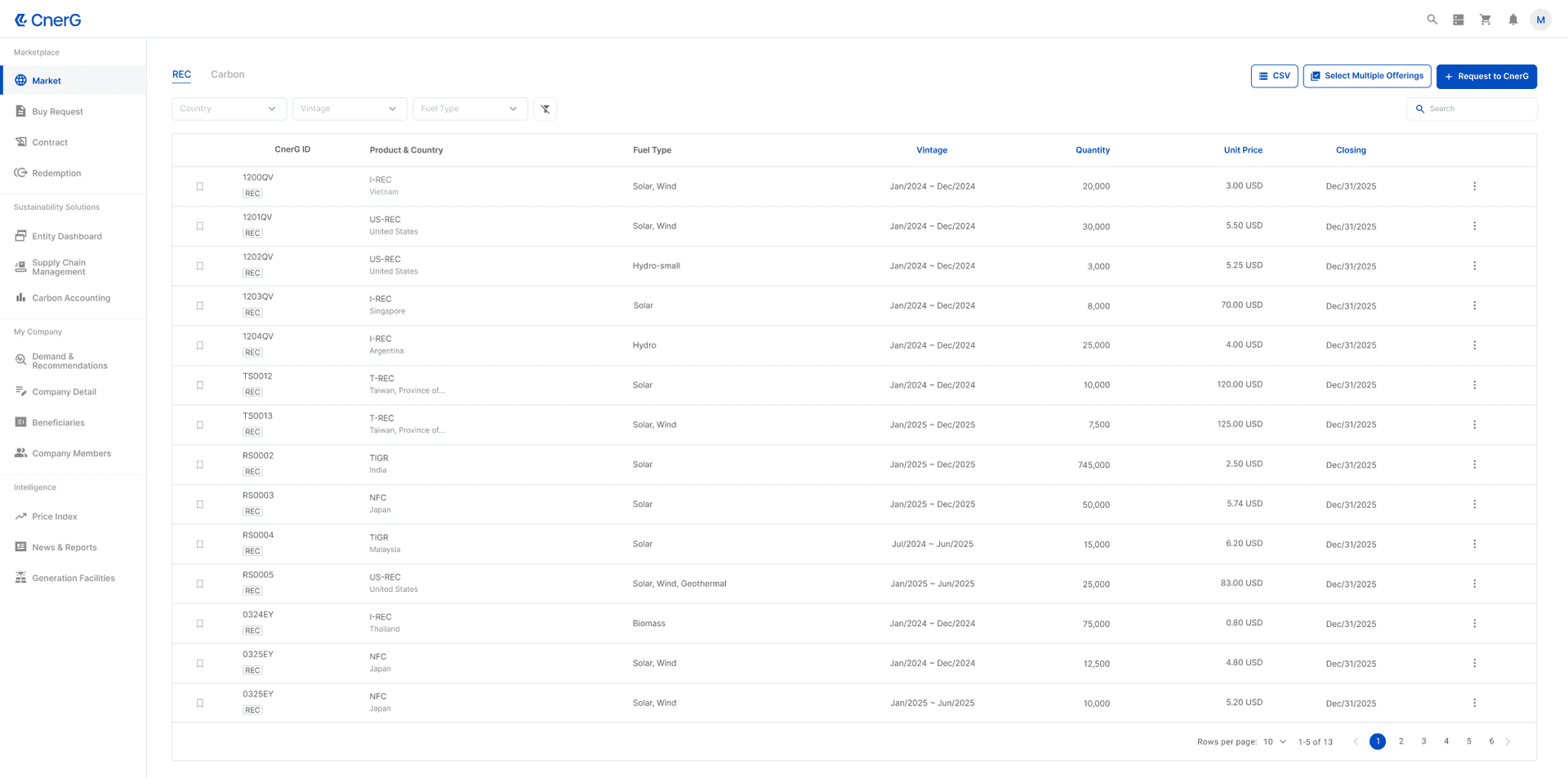Open the notifications bell
The width and height of the screenshot is (1568, 778).
[1512, 20]
